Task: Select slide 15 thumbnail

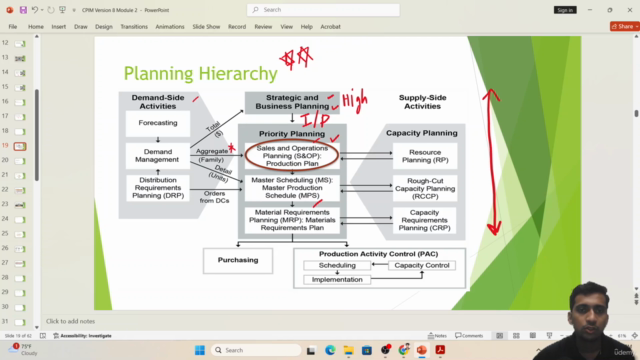Action: (20, 87)
